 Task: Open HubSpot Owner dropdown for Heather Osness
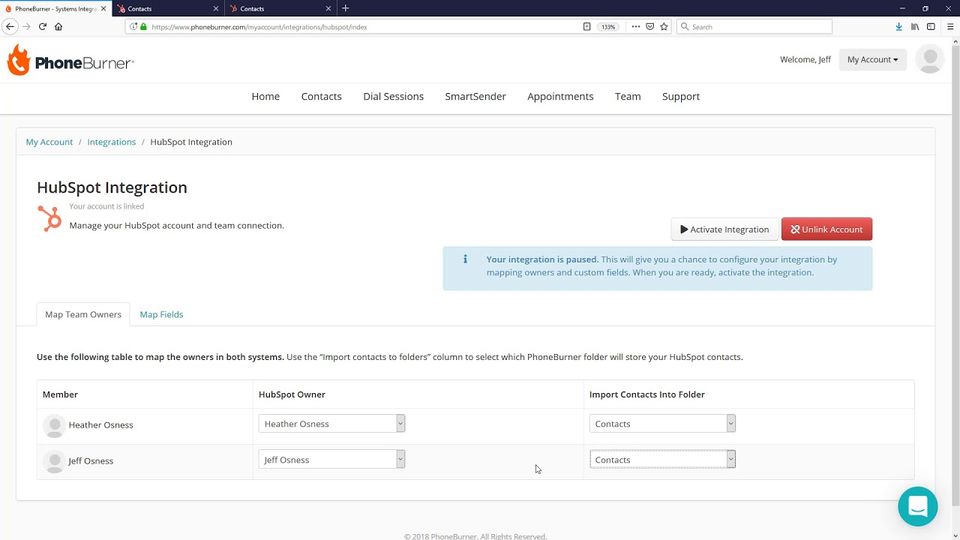331,423
